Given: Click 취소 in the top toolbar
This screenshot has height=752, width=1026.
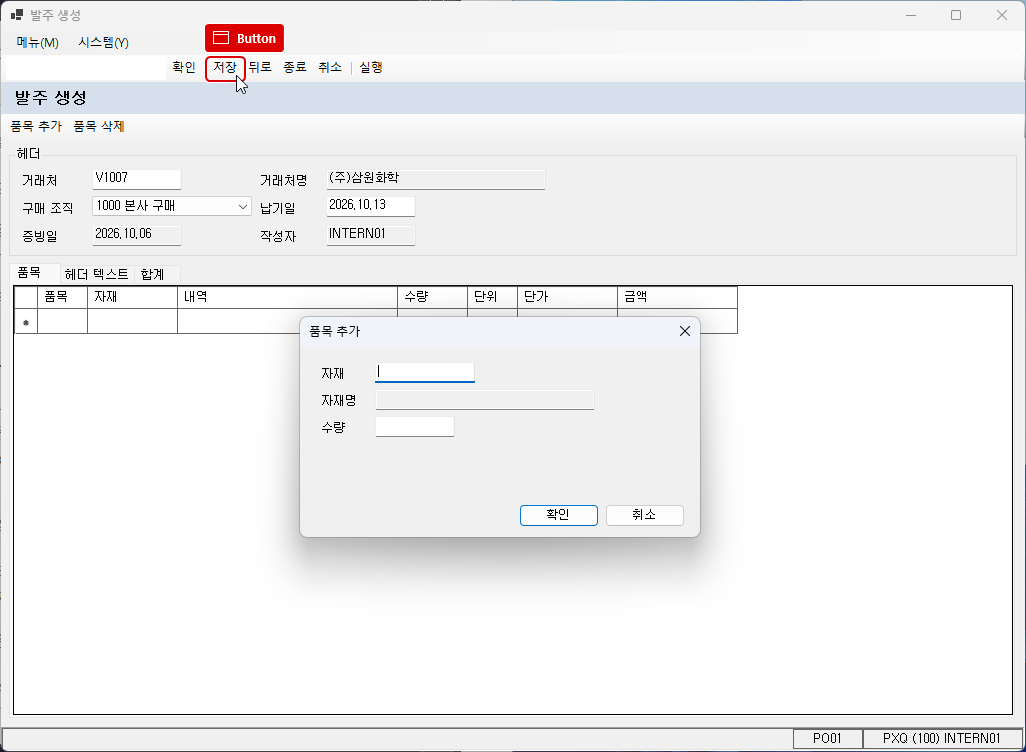Looking at the screenshot, I should click(330, 67).
